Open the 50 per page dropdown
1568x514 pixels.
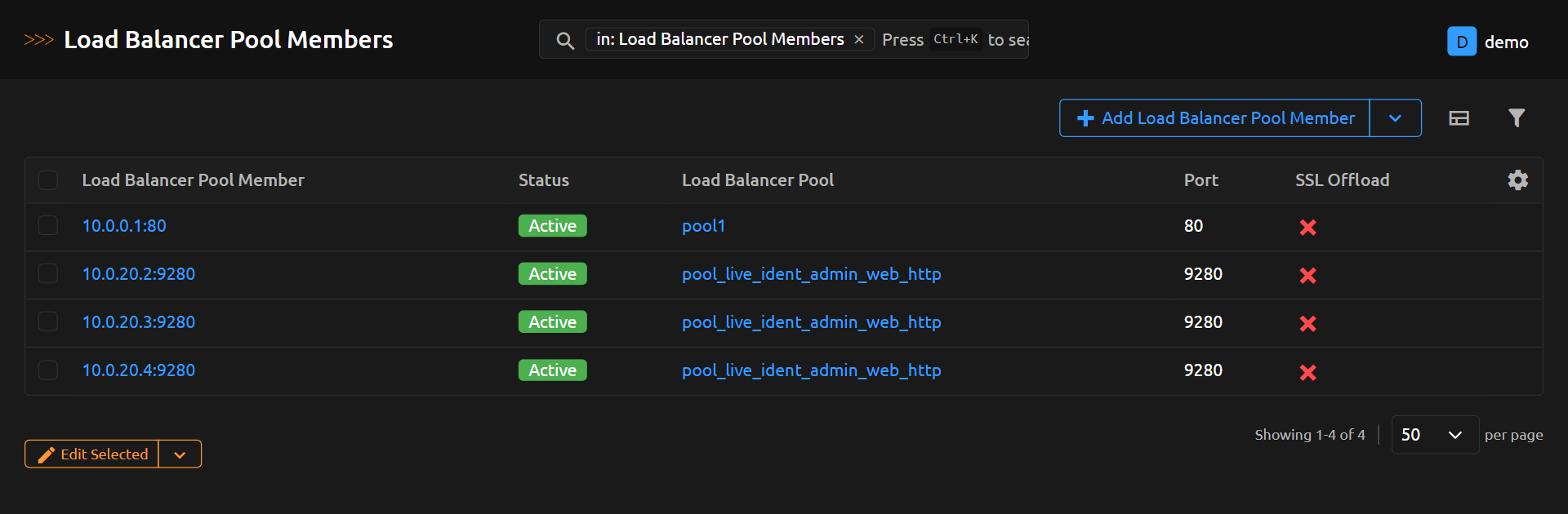pyautogui.click(x=1434, y=435)
